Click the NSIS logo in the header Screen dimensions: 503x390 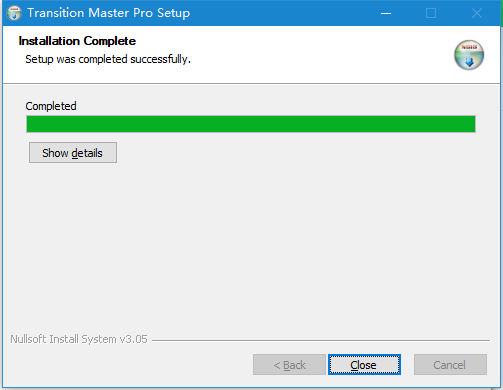click(x=469, y=55)
